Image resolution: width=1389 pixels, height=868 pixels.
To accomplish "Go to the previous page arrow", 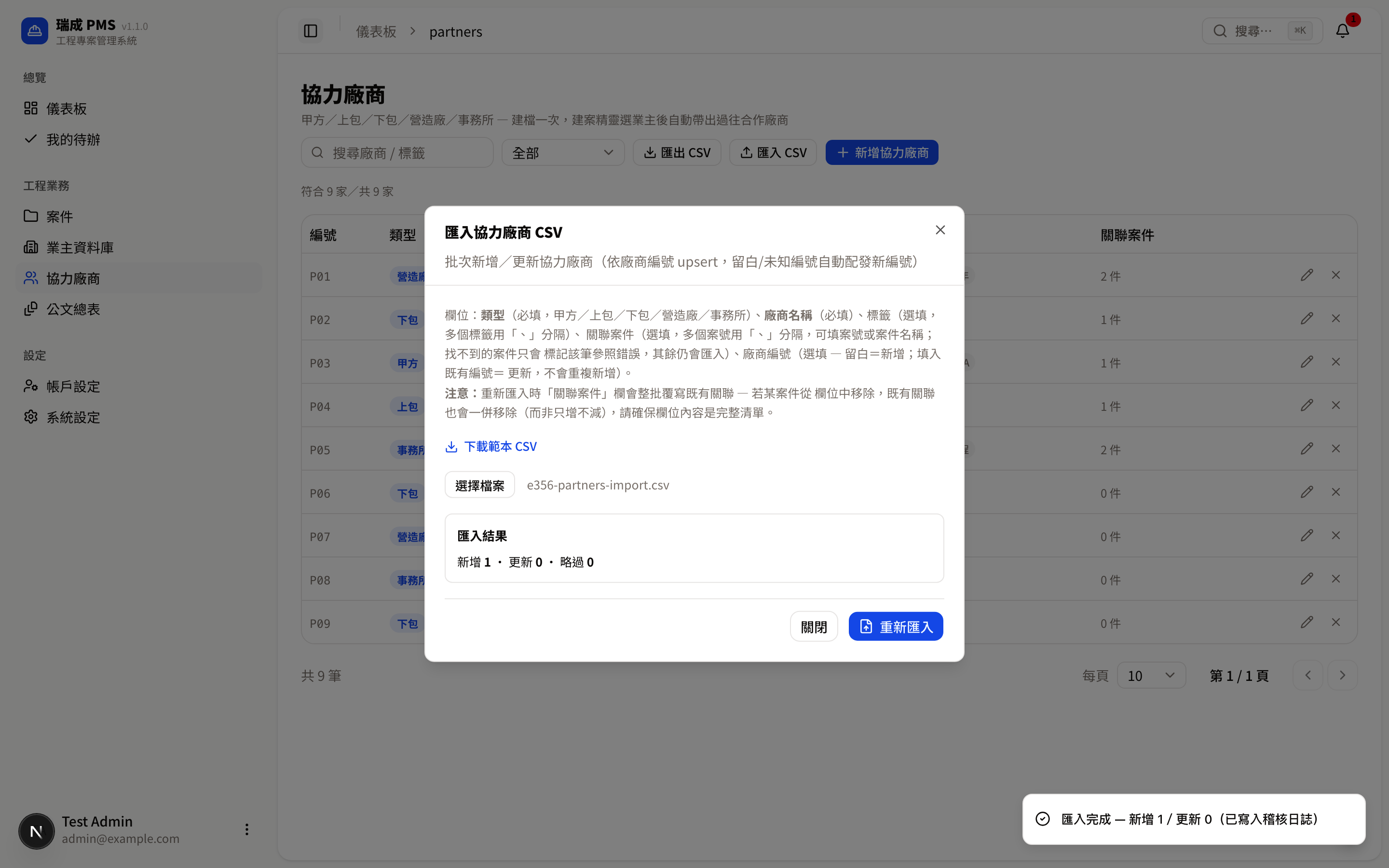I will click(1307, 676).
